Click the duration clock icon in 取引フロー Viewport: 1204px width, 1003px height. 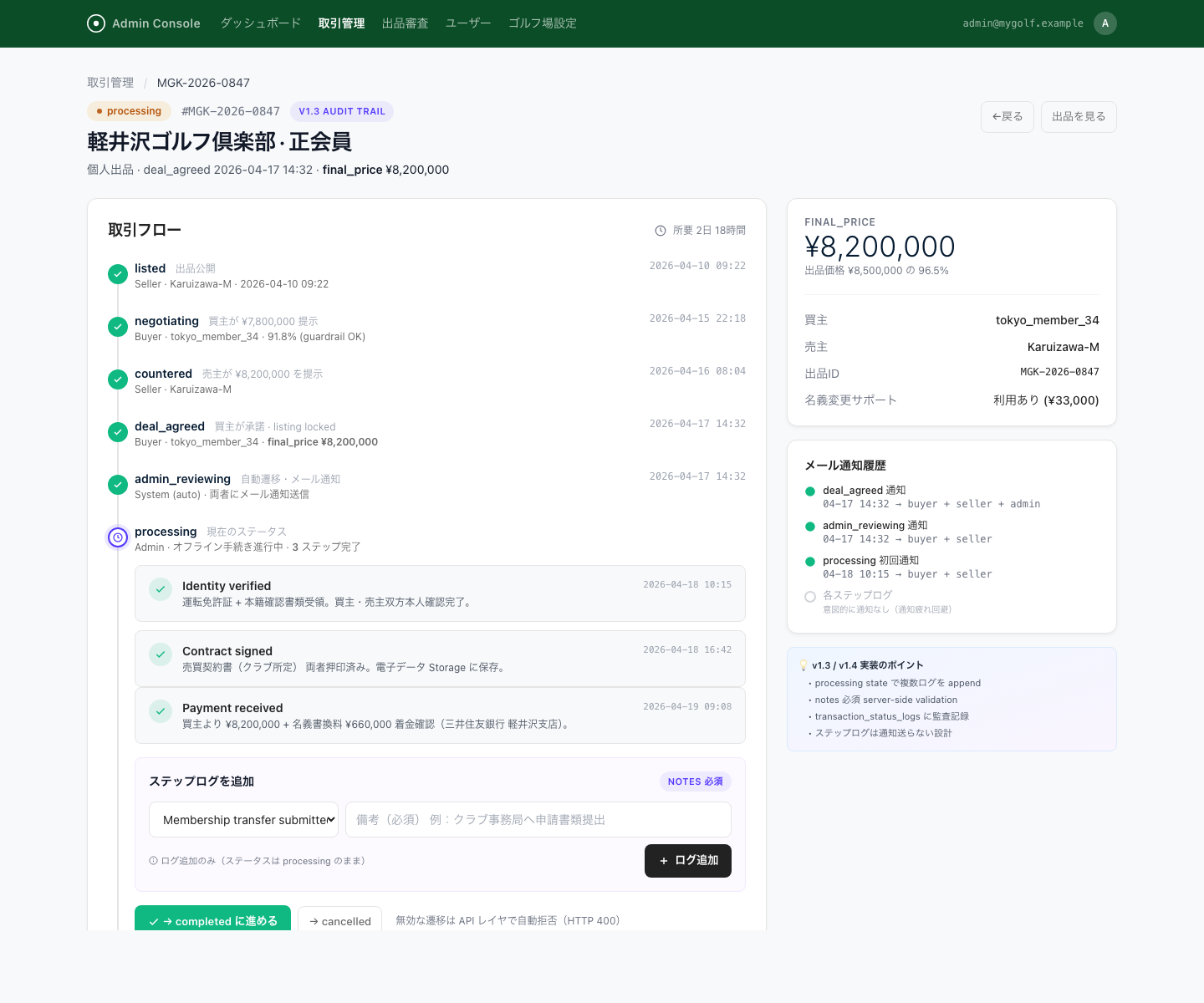pos(661,231)
